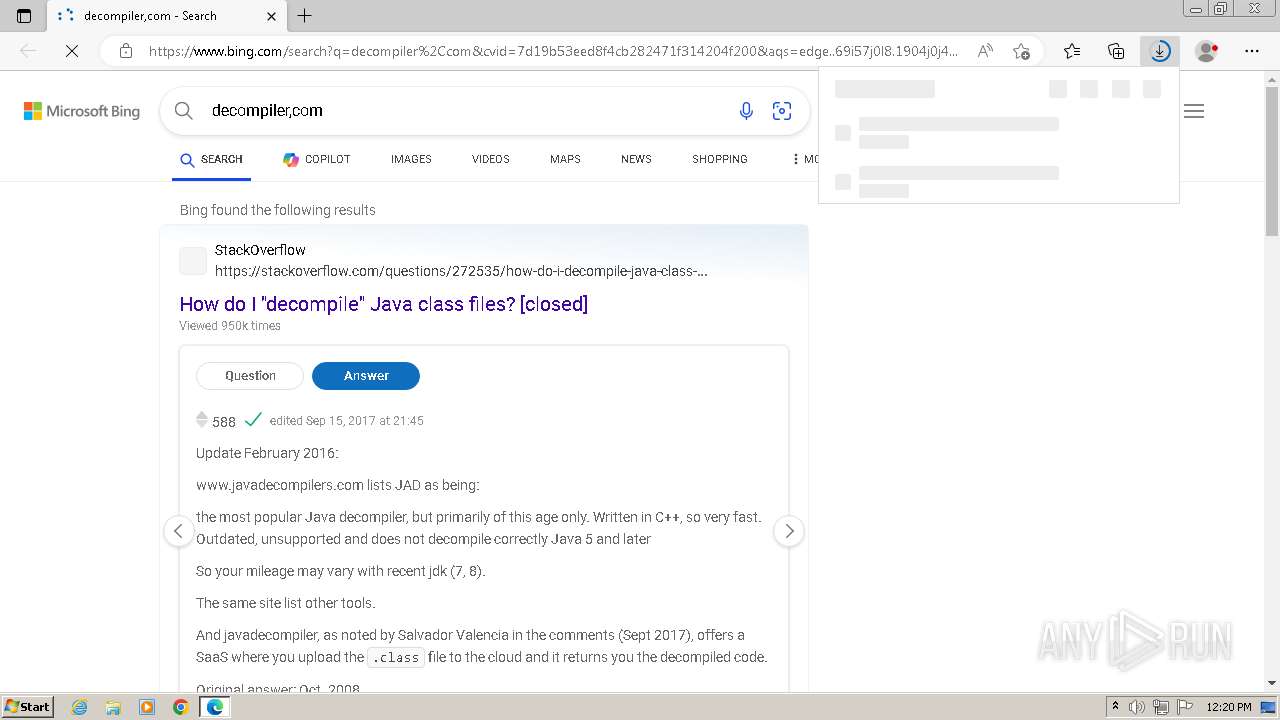Search using an image icon
Image resolution: width=1280 pixels, height=720 pixels.
point(782,111)
